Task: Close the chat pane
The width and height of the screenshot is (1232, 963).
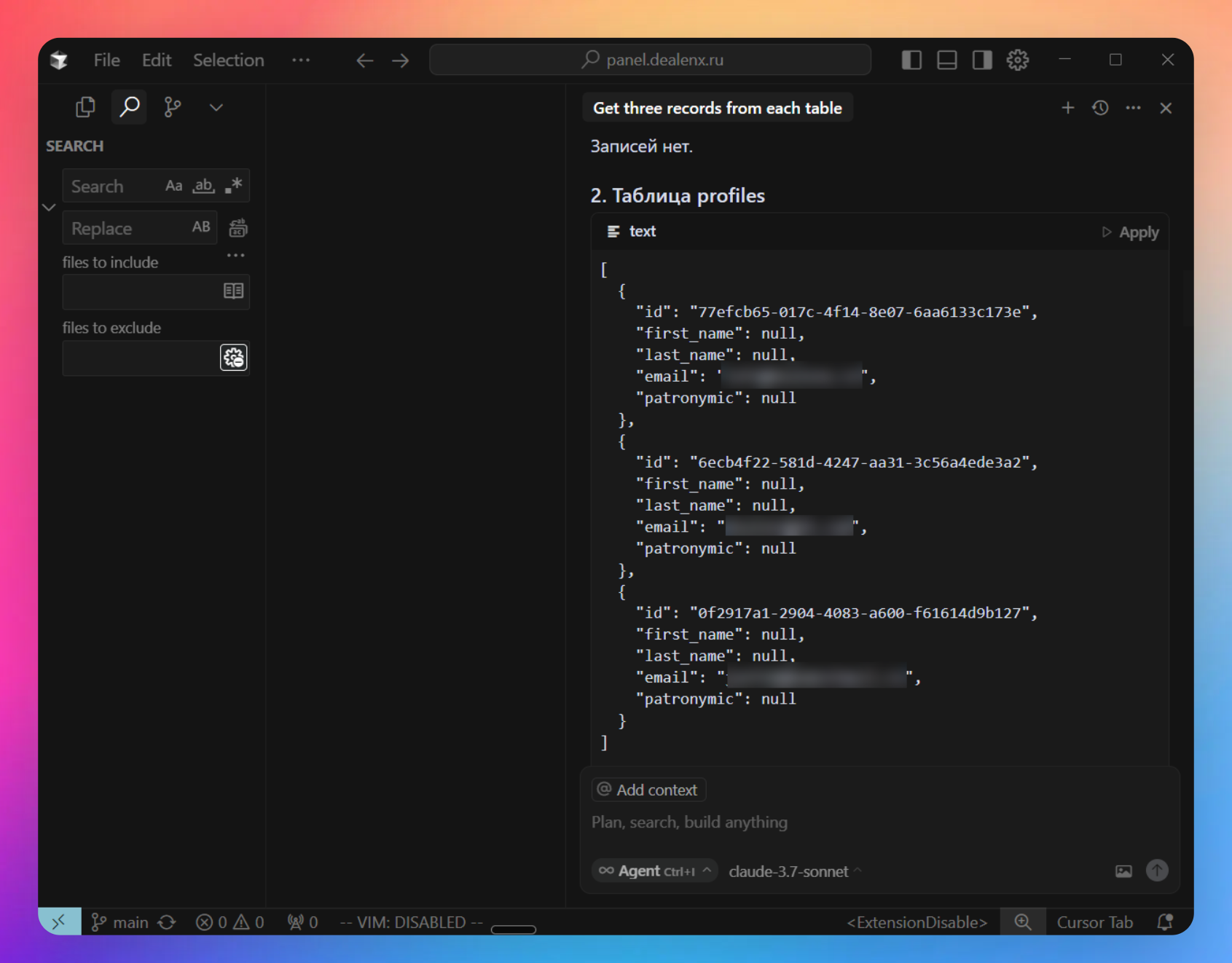Action: pos(1166,108)
